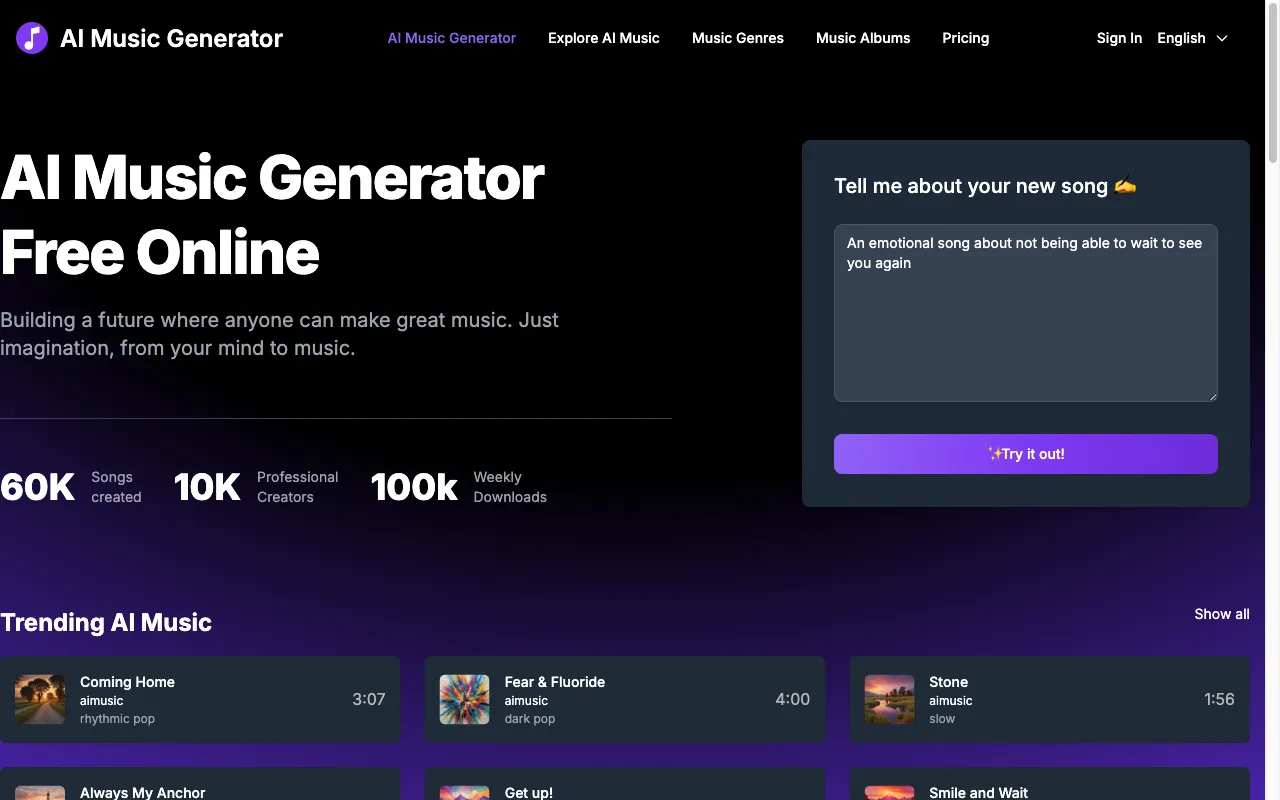The height and width of the screenshot is (800, 1280).
Task: Click the language dropdown chevron arrow
Action: (1221, 38)
